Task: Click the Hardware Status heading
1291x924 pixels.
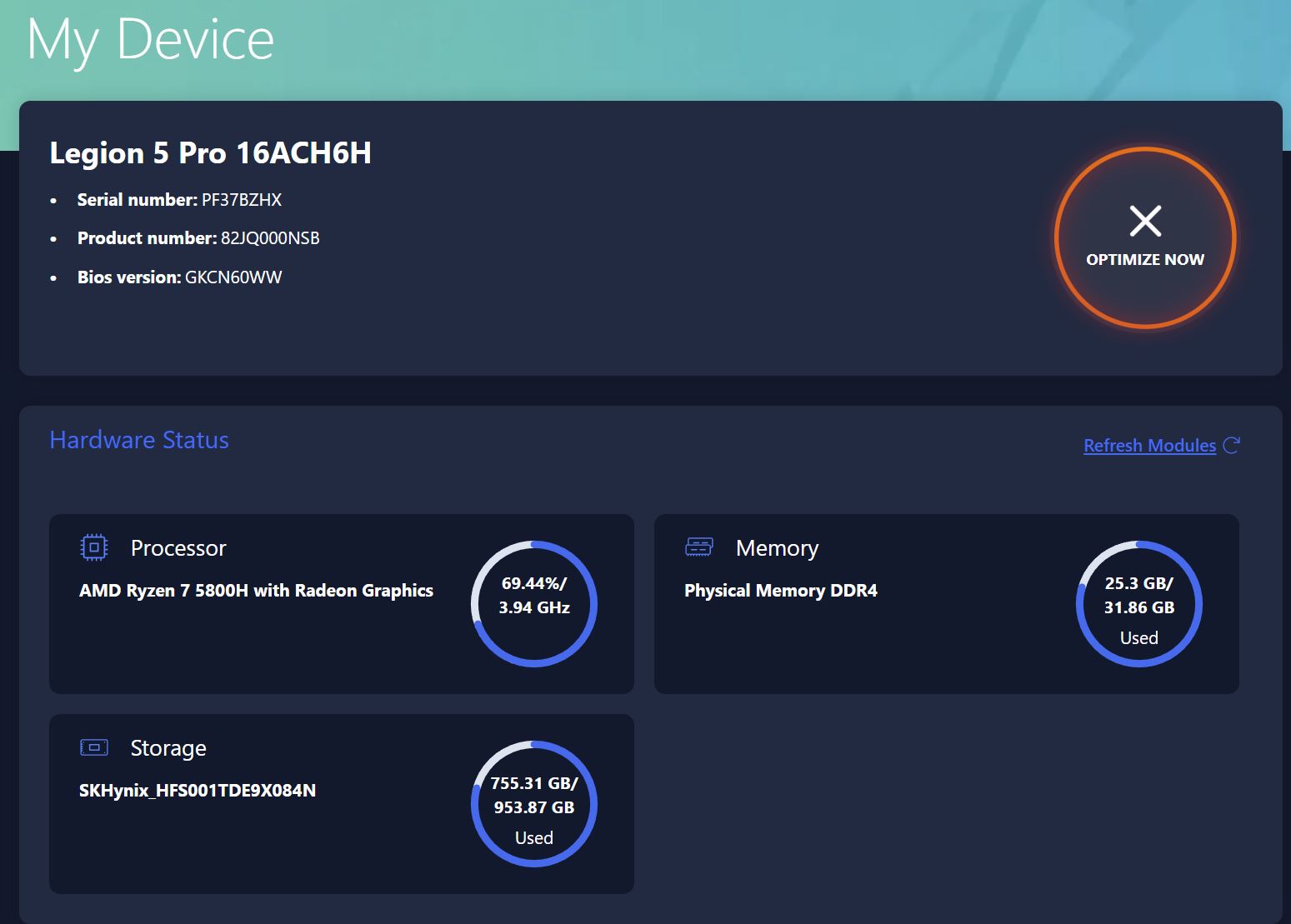Action: [139, 440]
